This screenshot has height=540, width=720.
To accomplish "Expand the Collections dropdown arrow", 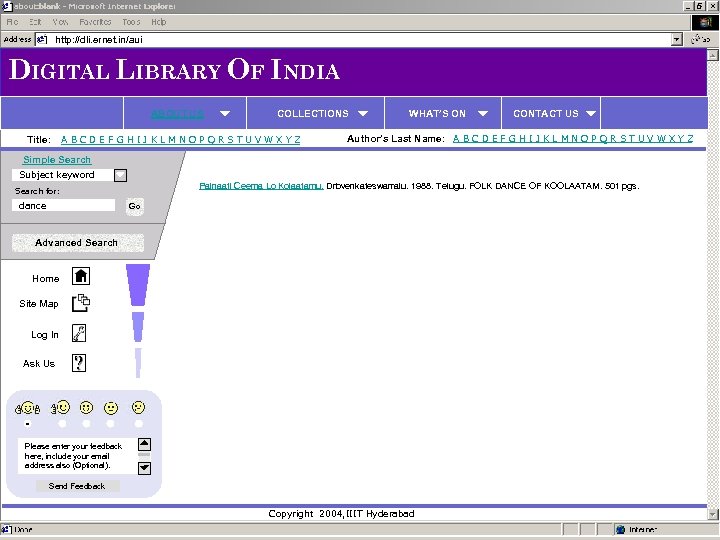I will click(x=363, y=113).
